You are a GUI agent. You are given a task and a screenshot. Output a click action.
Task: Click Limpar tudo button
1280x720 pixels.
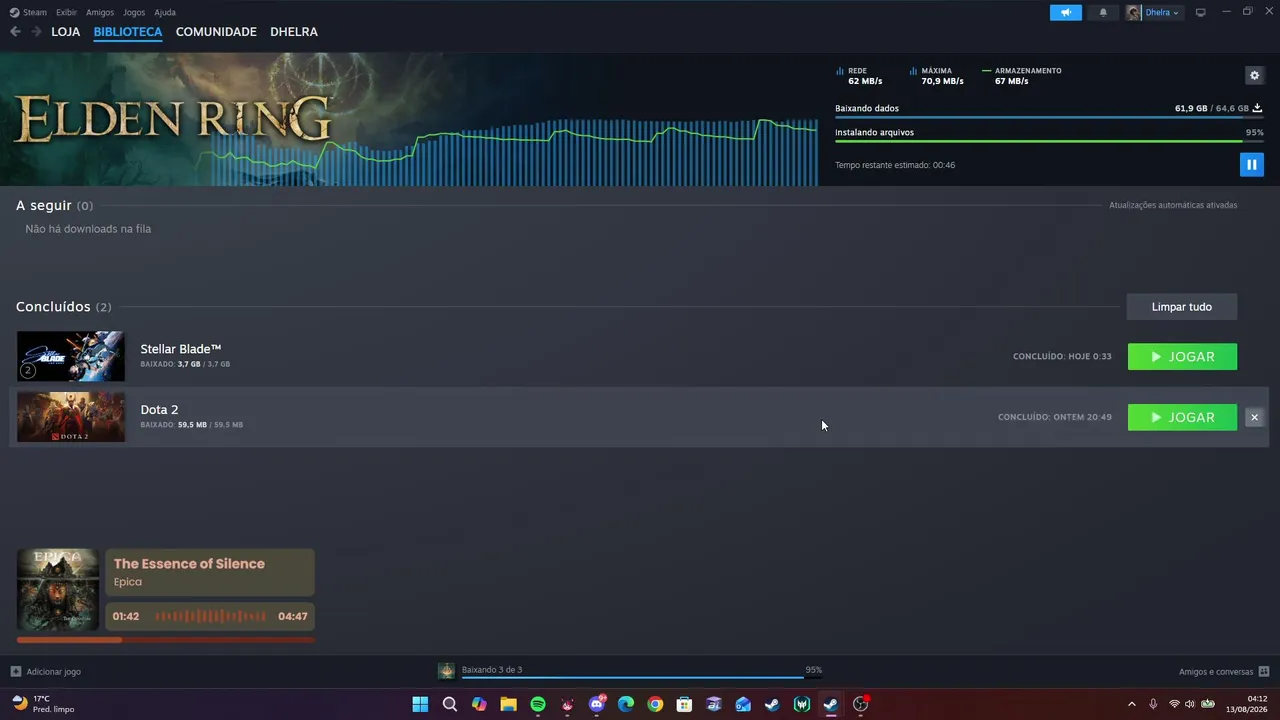1182,307
